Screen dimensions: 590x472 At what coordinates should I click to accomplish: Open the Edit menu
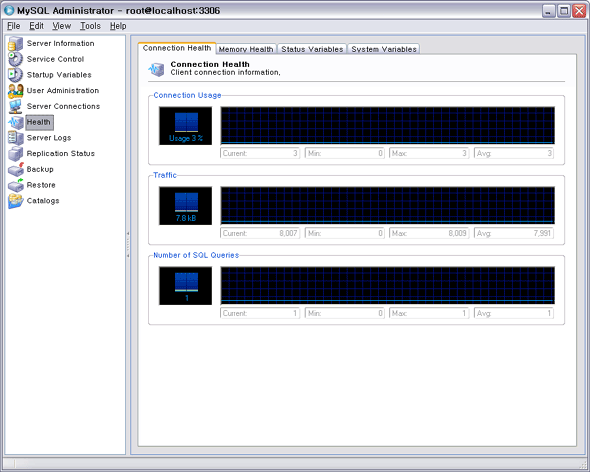pos(36,26)
